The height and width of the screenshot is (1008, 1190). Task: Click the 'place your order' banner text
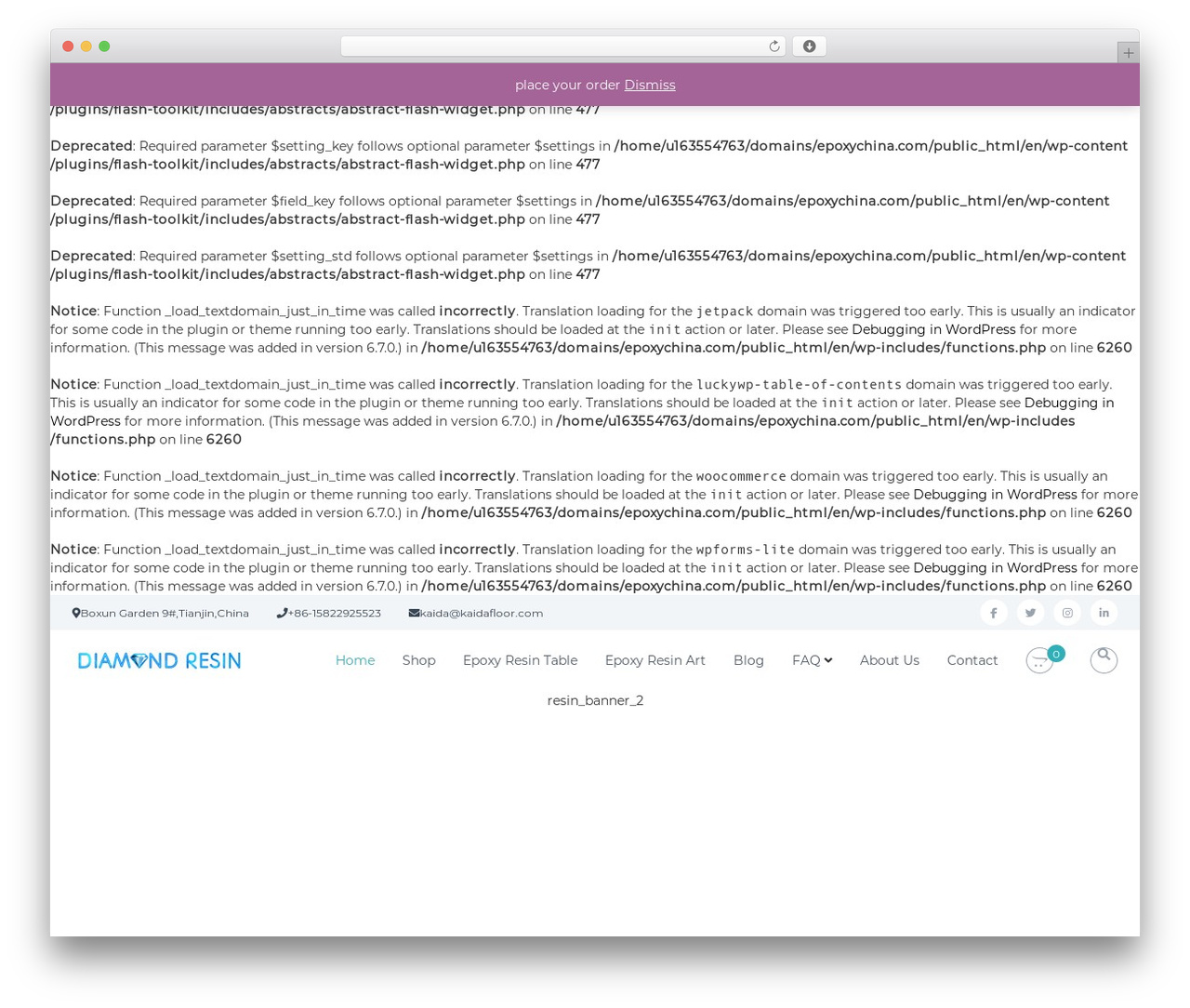567,85
